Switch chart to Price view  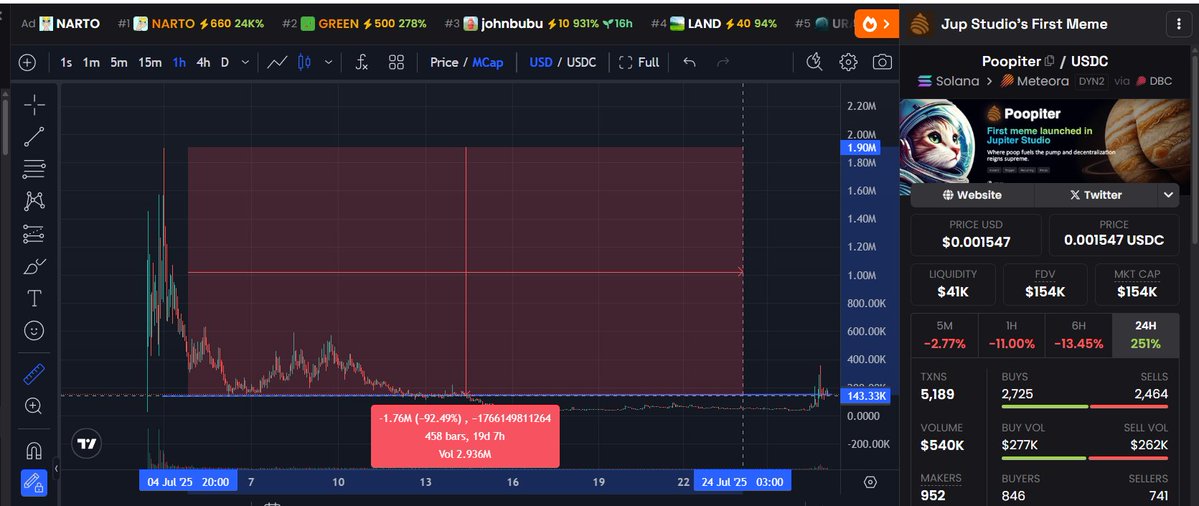point(444,63)
